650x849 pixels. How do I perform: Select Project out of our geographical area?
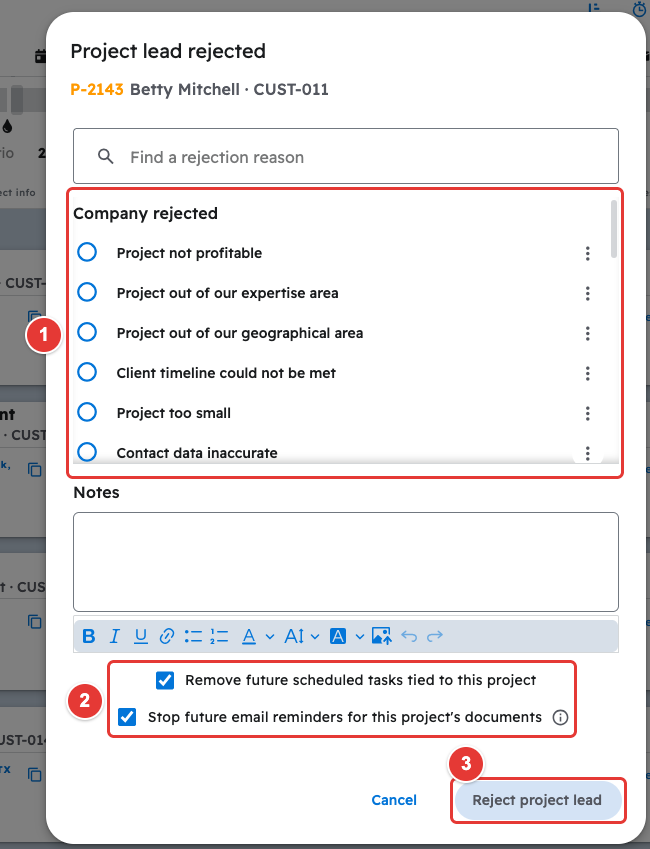pos(87,332)
